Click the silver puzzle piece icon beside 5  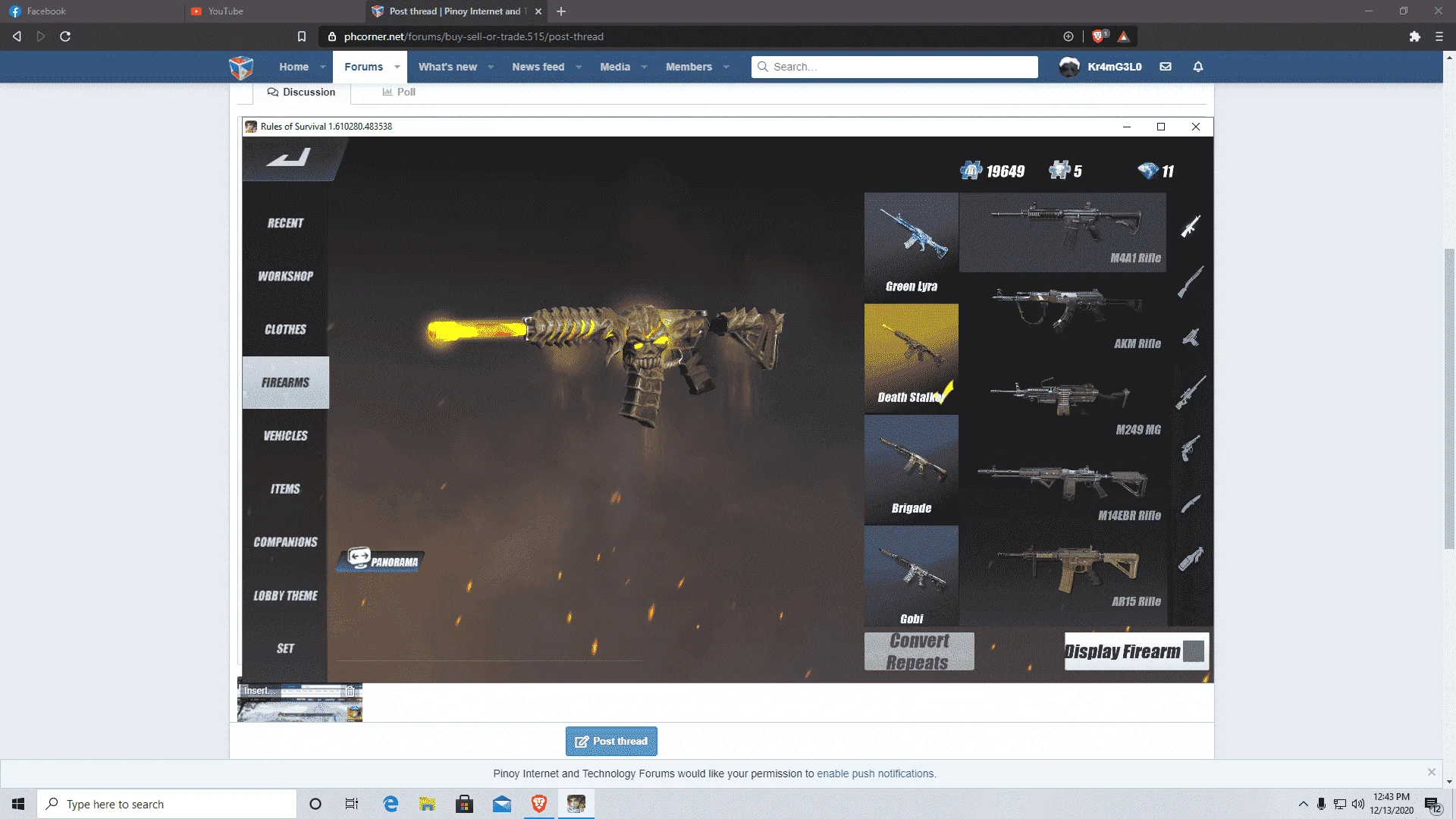[x=1059, y=171]
